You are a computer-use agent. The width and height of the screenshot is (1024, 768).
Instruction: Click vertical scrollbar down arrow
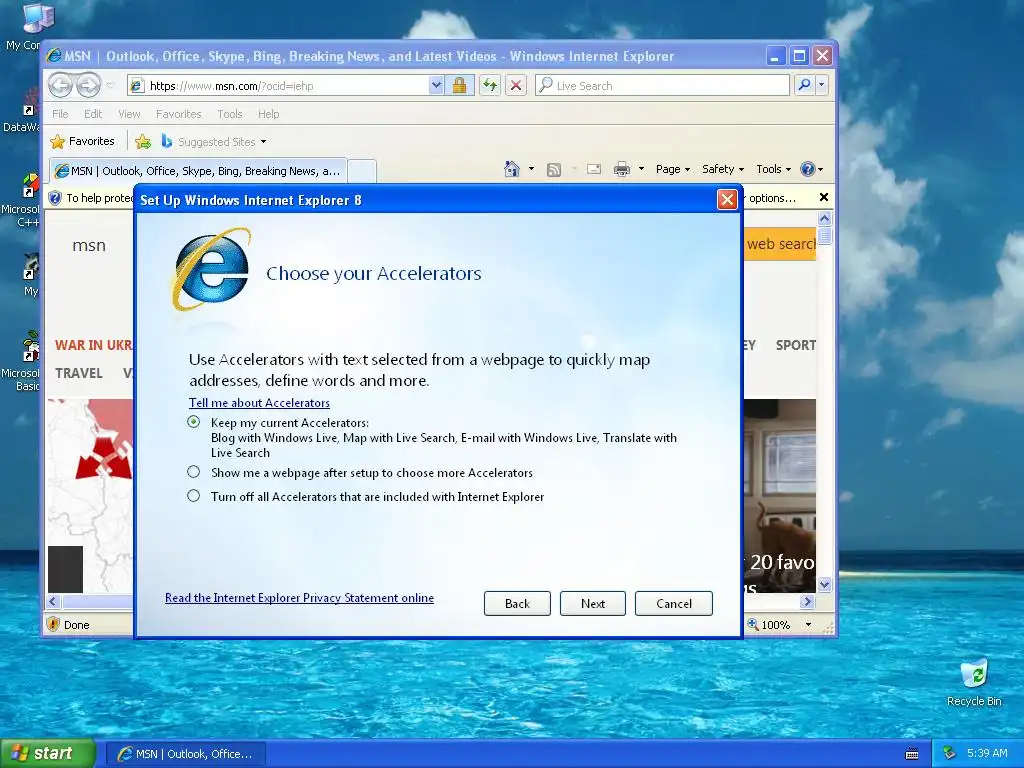coord(824,584)
